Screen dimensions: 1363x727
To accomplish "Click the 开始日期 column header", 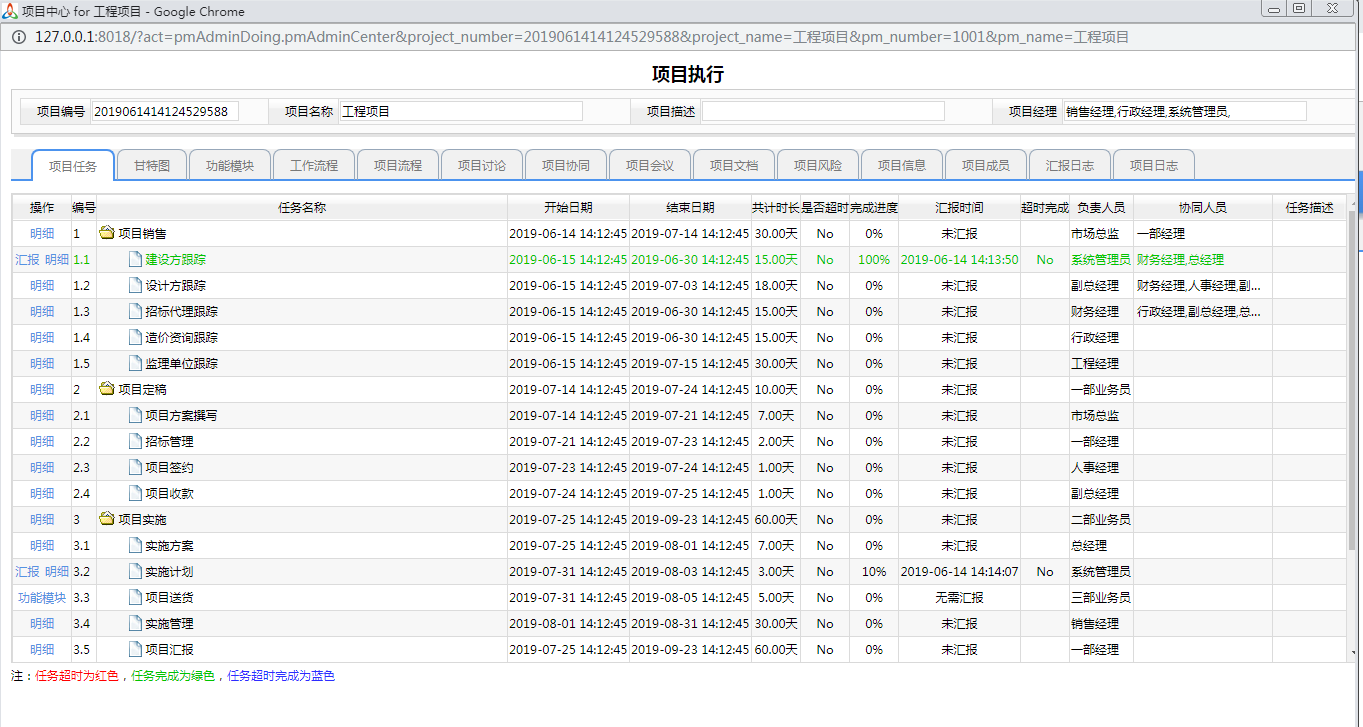I will [x=568, y=208].
